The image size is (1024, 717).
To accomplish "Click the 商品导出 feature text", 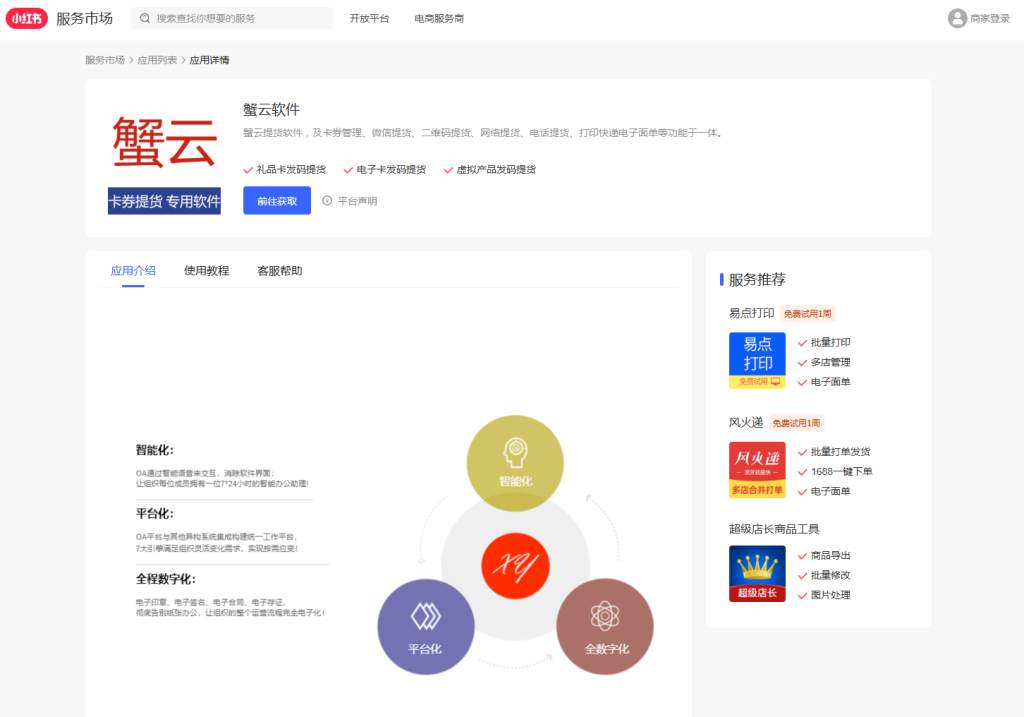I will [830, 555].
